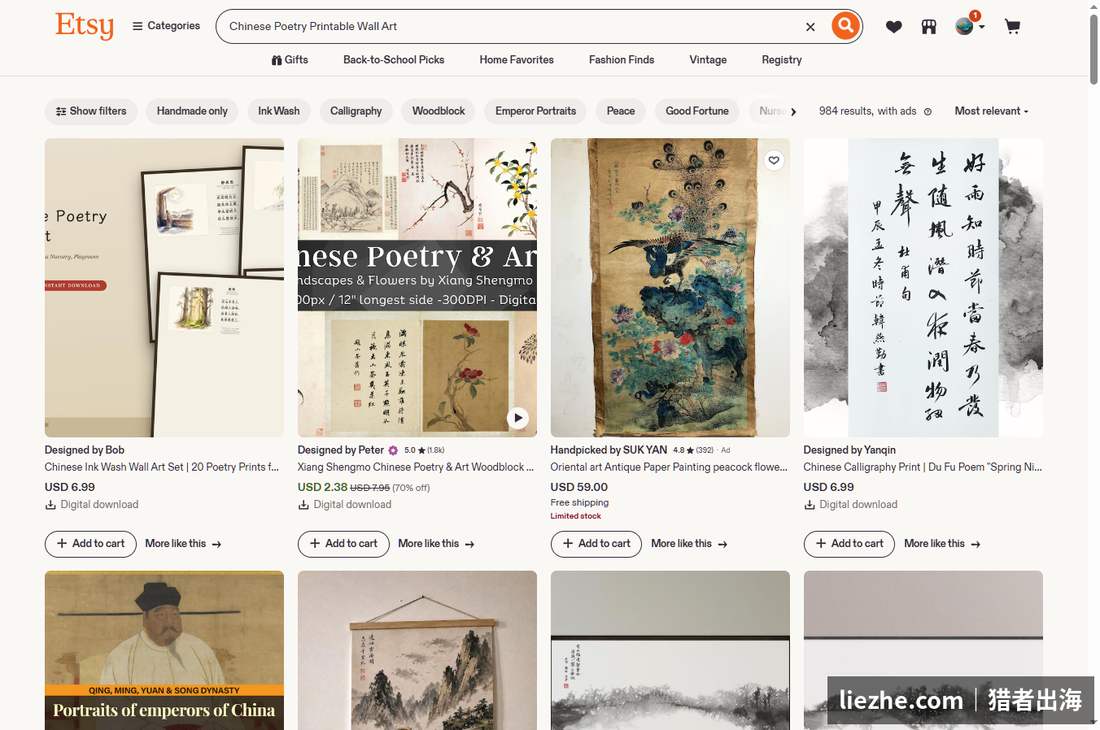
Task: Favorite the peacock painting with heart
Action: point(773,161)
